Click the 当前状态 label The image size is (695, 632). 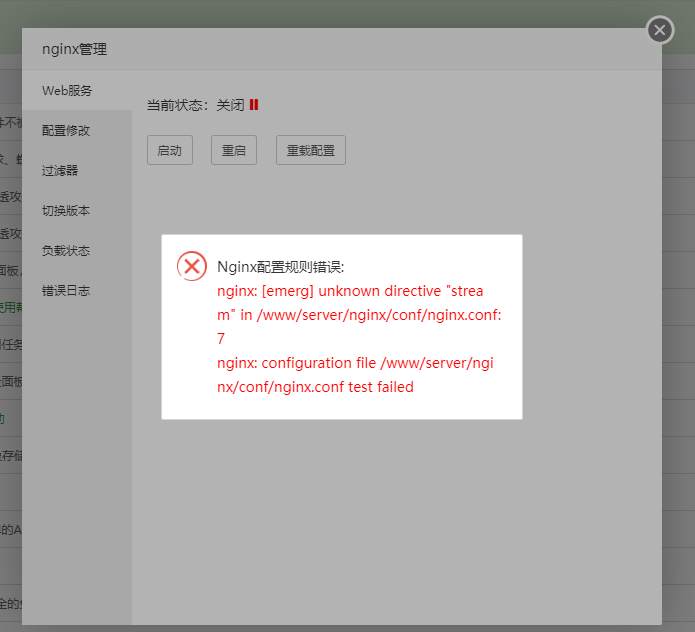177,105
